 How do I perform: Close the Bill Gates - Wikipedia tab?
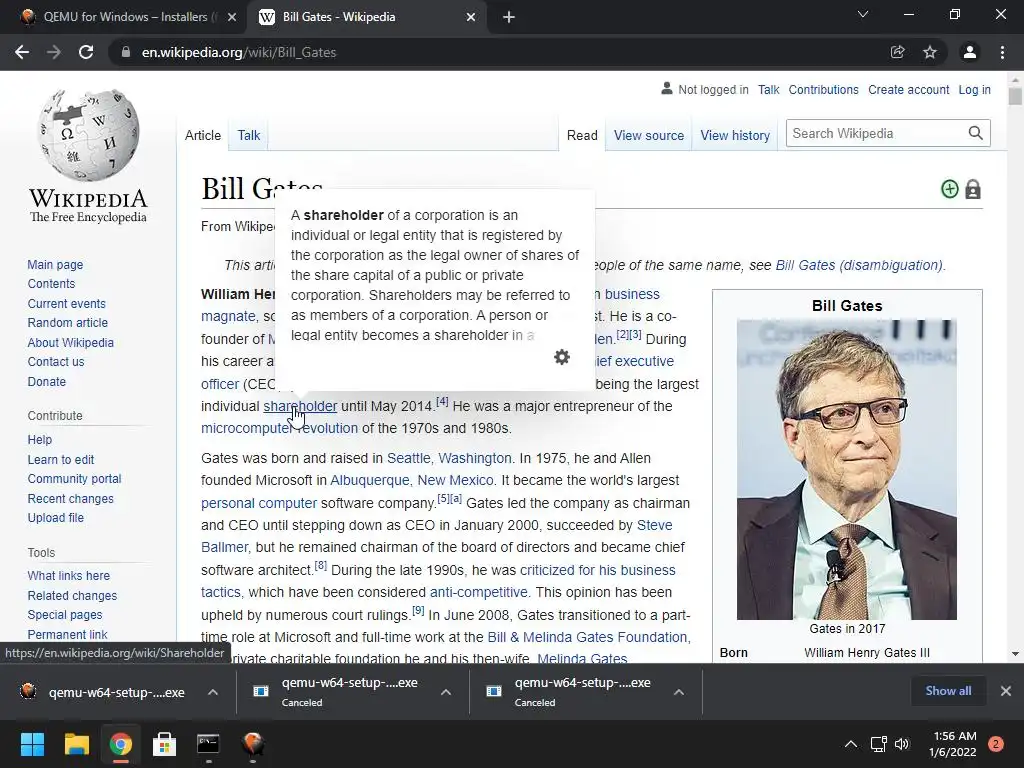click(471, 17)
